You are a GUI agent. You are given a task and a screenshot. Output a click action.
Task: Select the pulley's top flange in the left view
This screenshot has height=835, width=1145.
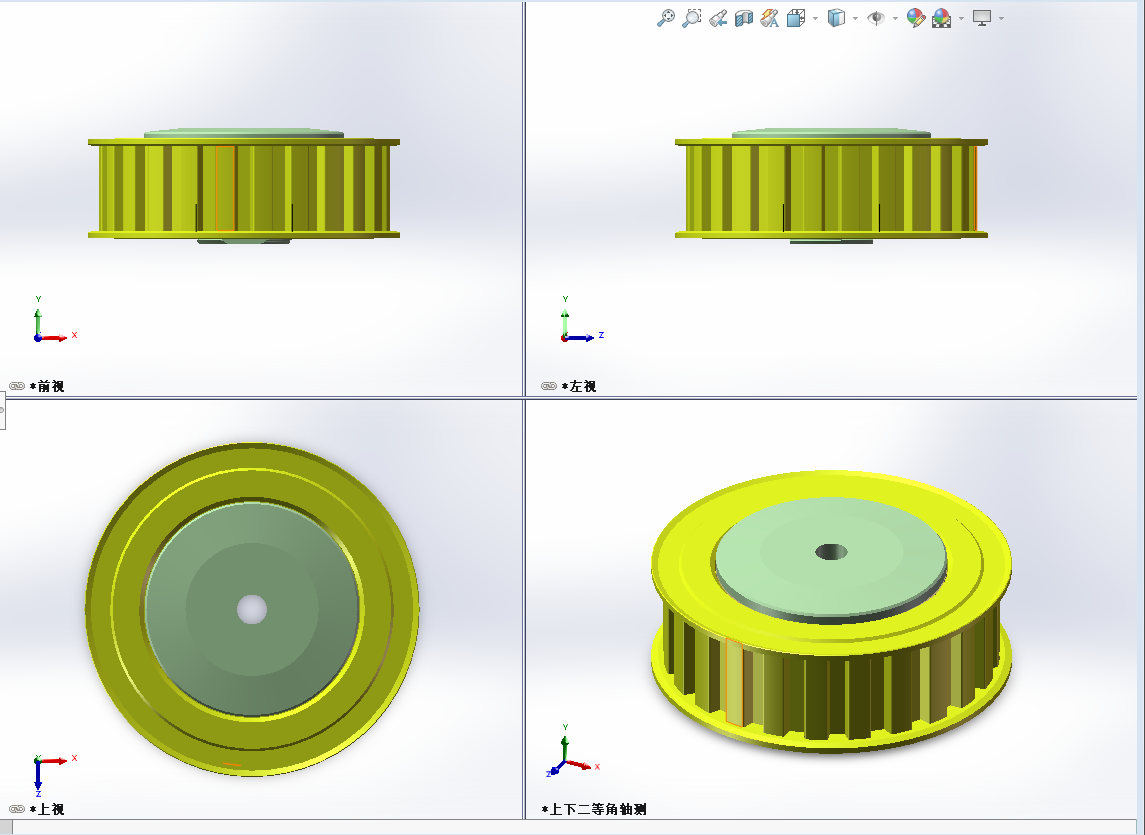[x=831, y=142]
